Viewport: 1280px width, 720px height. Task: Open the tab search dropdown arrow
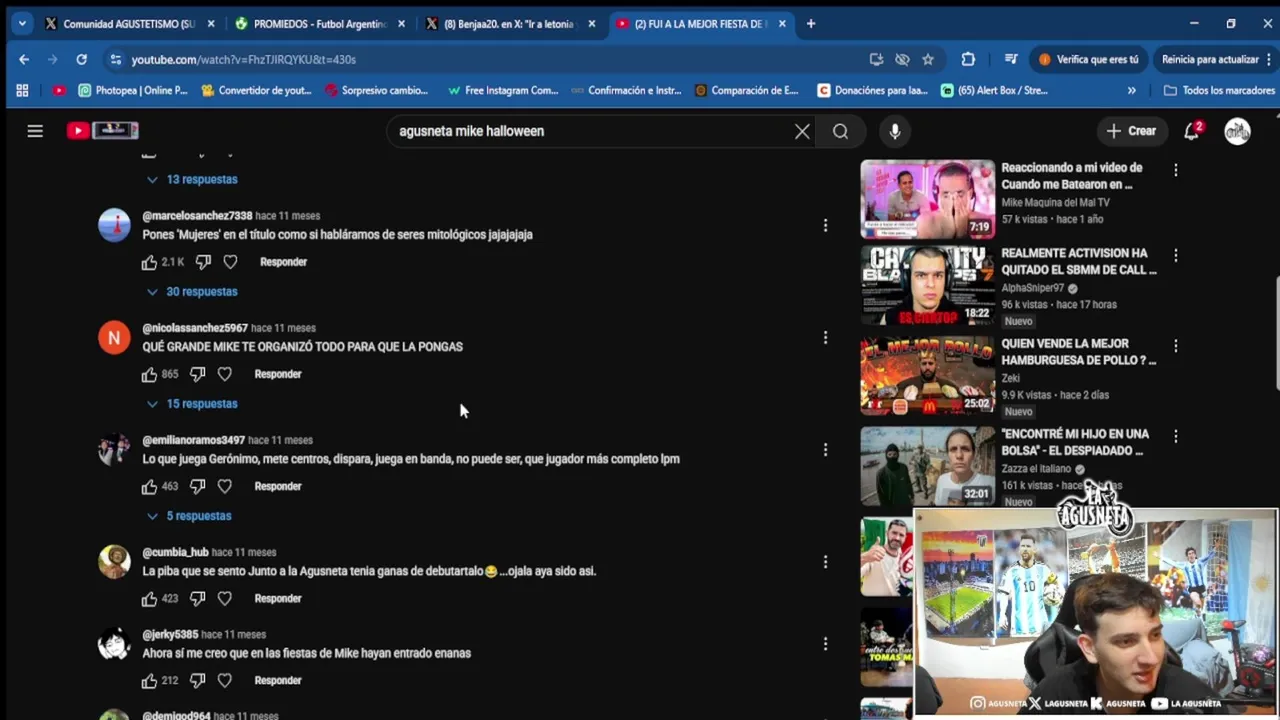22,24
